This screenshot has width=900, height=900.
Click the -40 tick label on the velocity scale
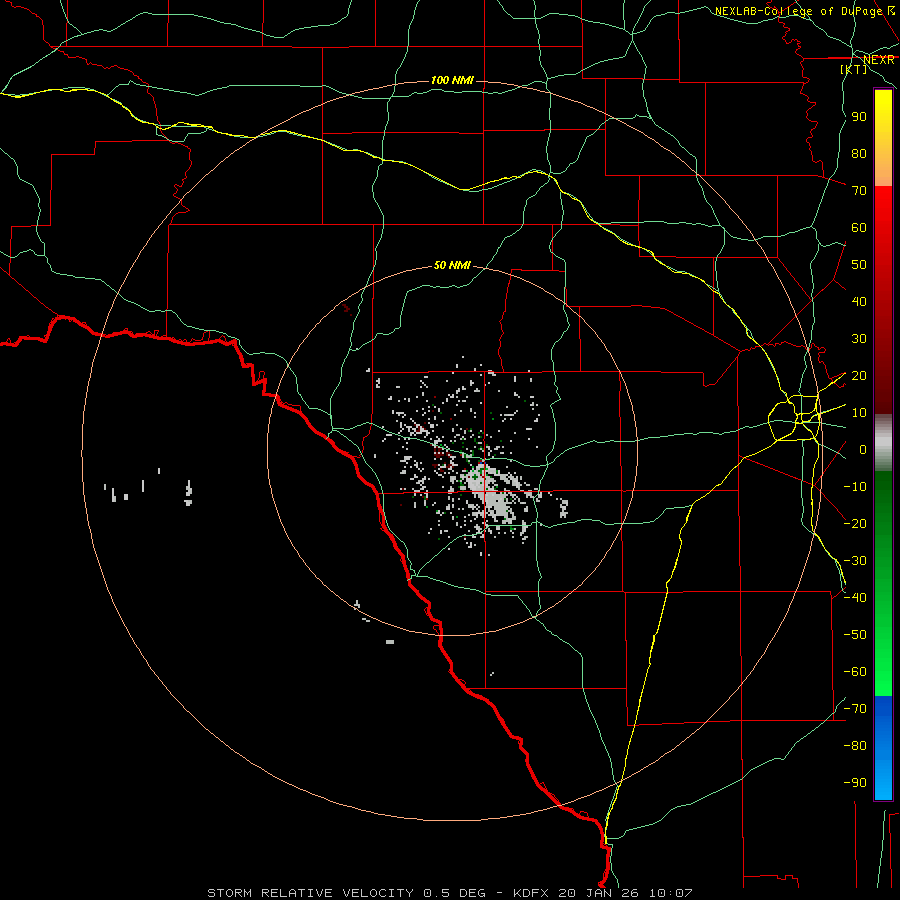click(855, 598)
